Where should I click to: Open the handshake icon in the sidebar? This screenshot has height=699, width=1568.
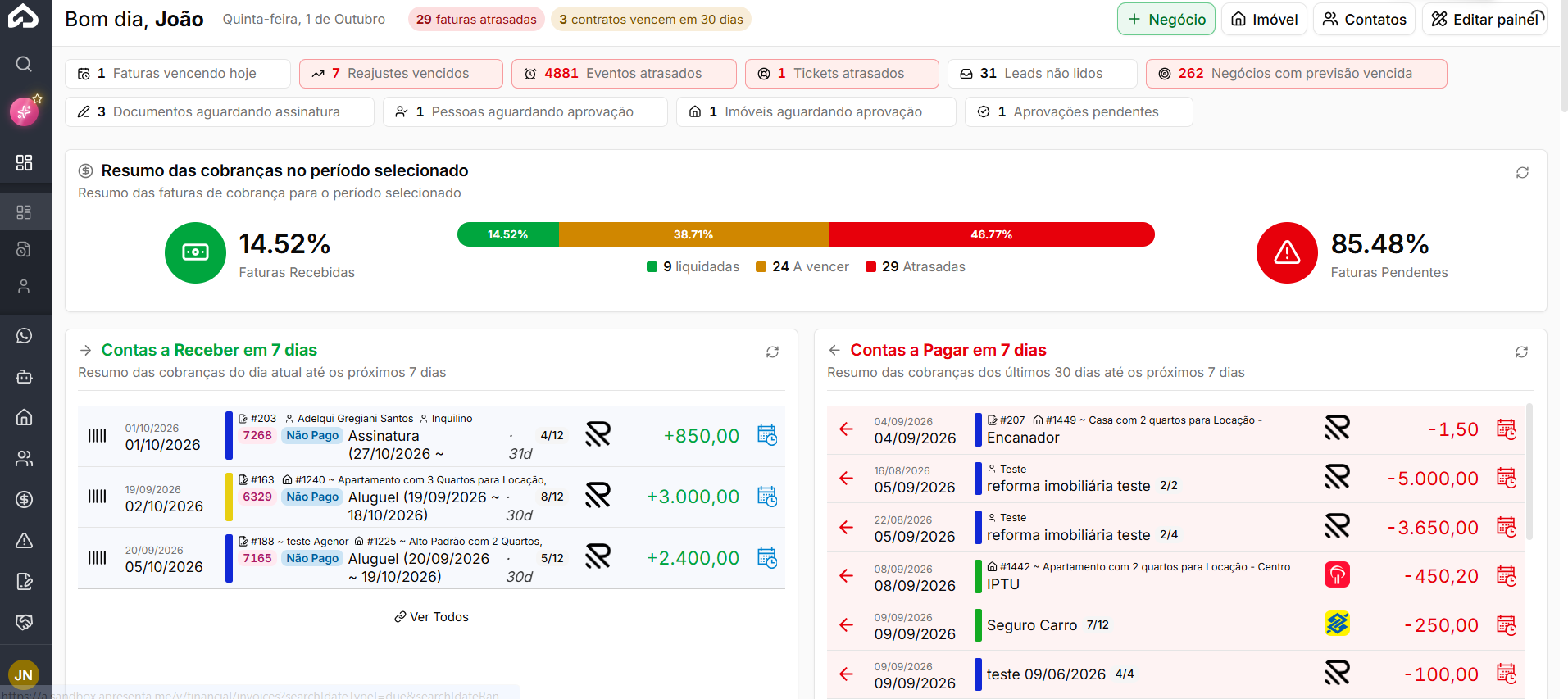click(24, 623)
